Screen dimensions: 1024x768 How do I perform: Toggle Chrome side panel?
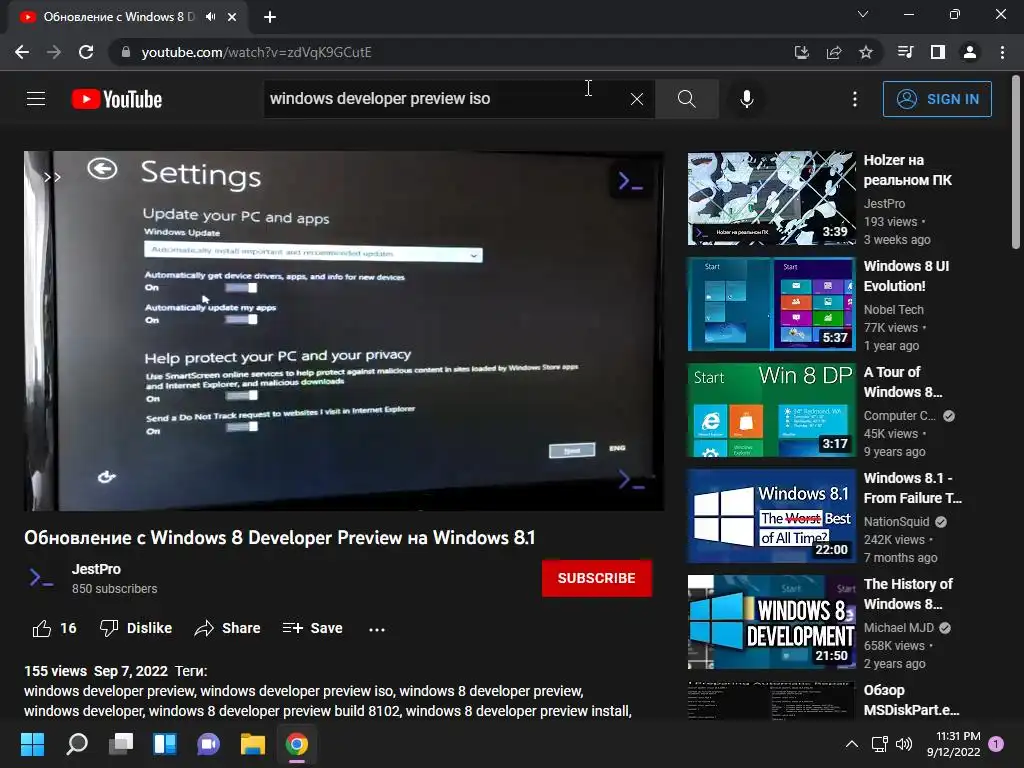click(x=938, y=52)
